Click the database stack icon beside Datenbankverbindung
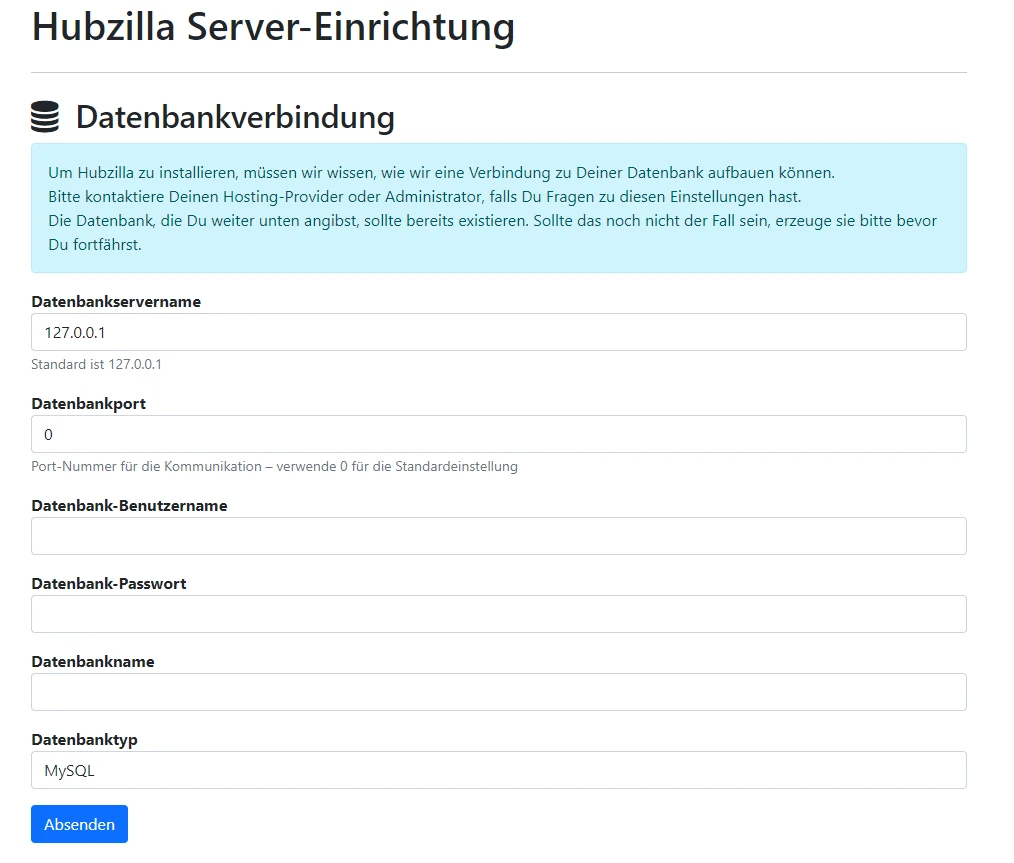 point(45,117)
